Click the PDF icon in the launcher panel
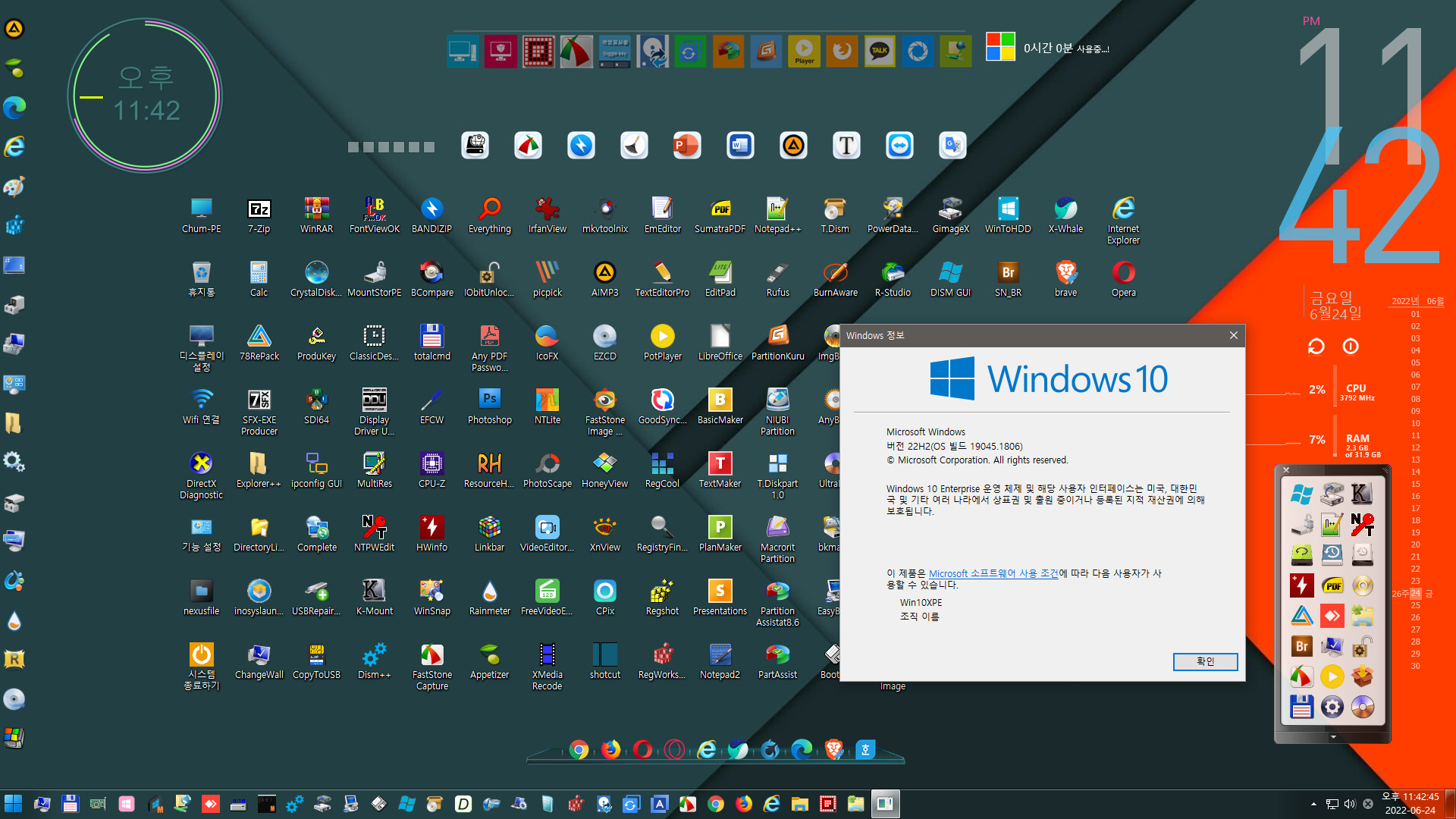1456x819 pixels. pos(1332,585)
